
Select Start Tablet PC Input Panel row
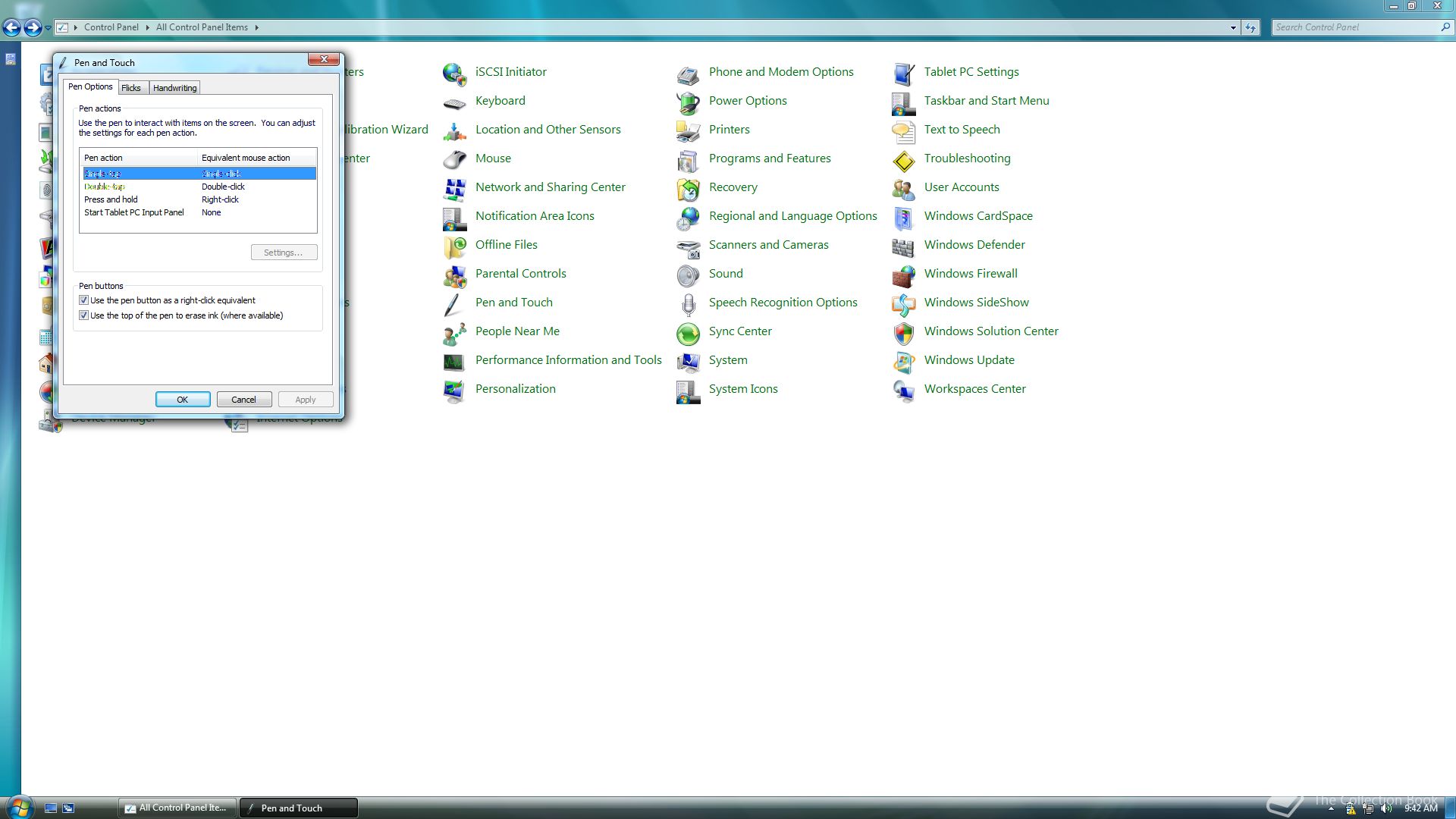click(199, 212)
